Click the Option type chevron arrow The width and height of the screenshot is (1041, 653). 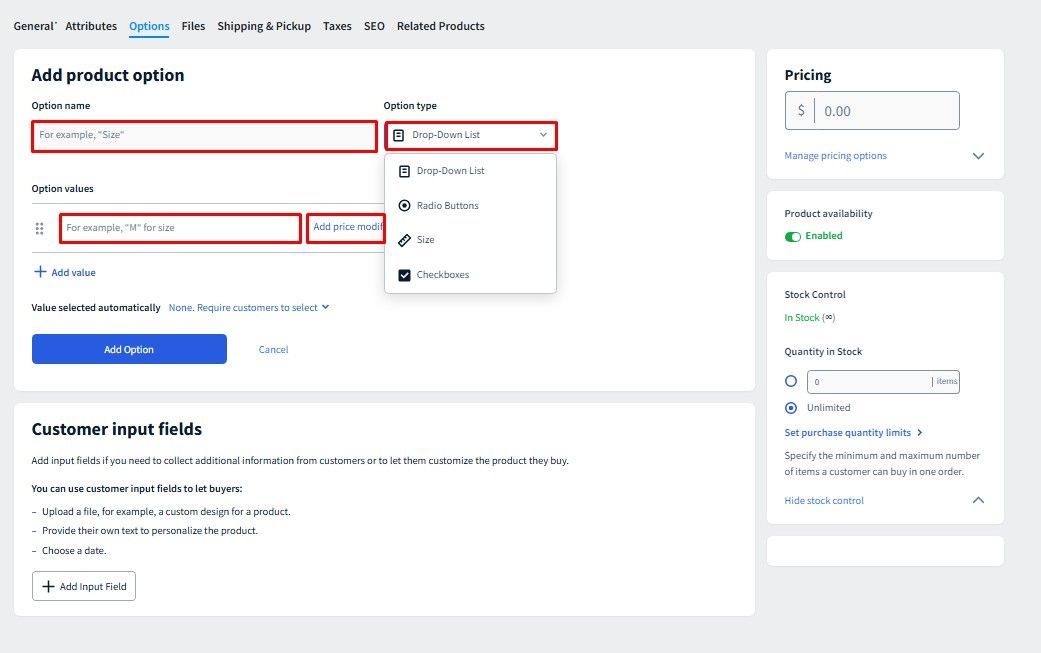tap(543, 135)
